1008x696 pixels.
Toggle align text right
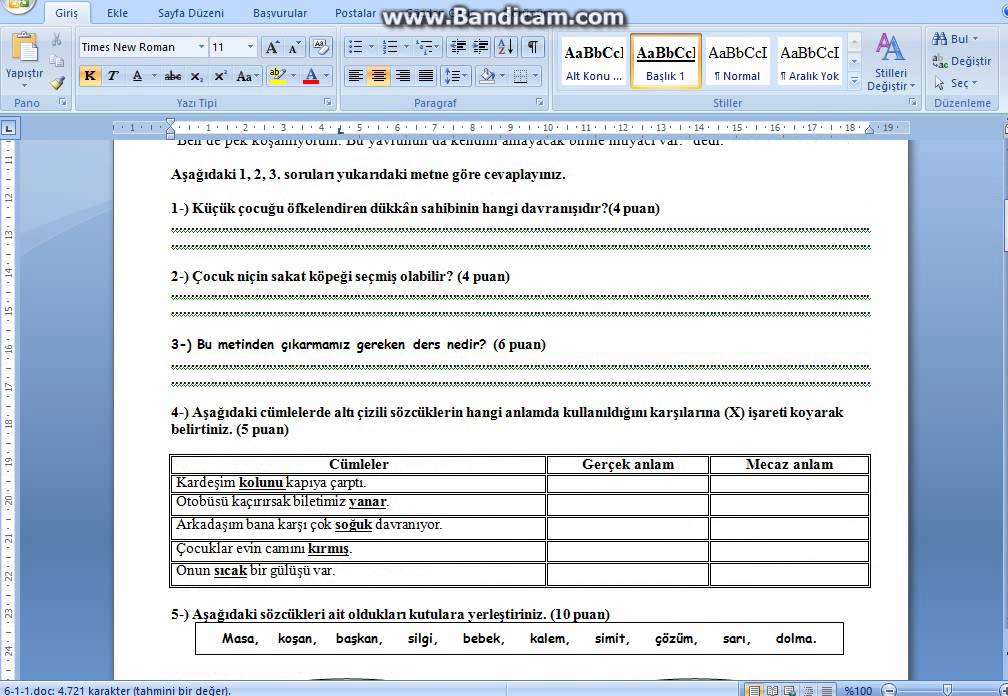coord(402,76)
